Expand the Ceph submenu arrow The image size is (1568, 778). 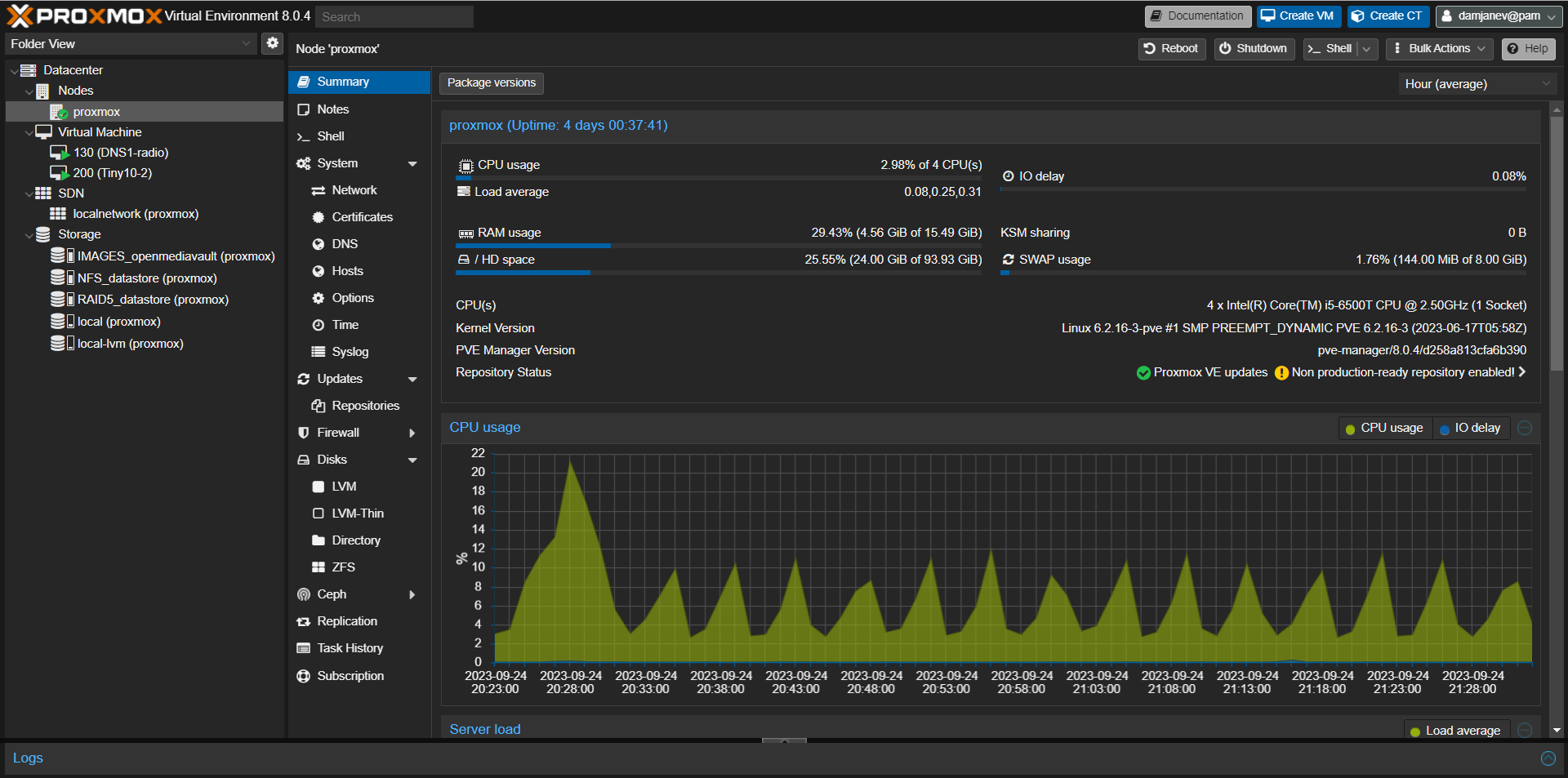(412, 595)
